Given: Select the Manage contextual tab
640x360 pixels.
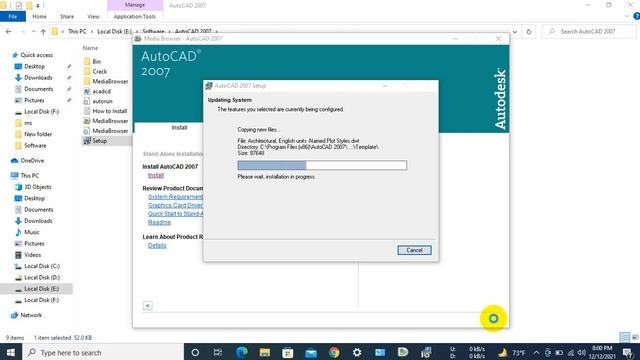Looking at the screenshot, I should tap(135, 5).
